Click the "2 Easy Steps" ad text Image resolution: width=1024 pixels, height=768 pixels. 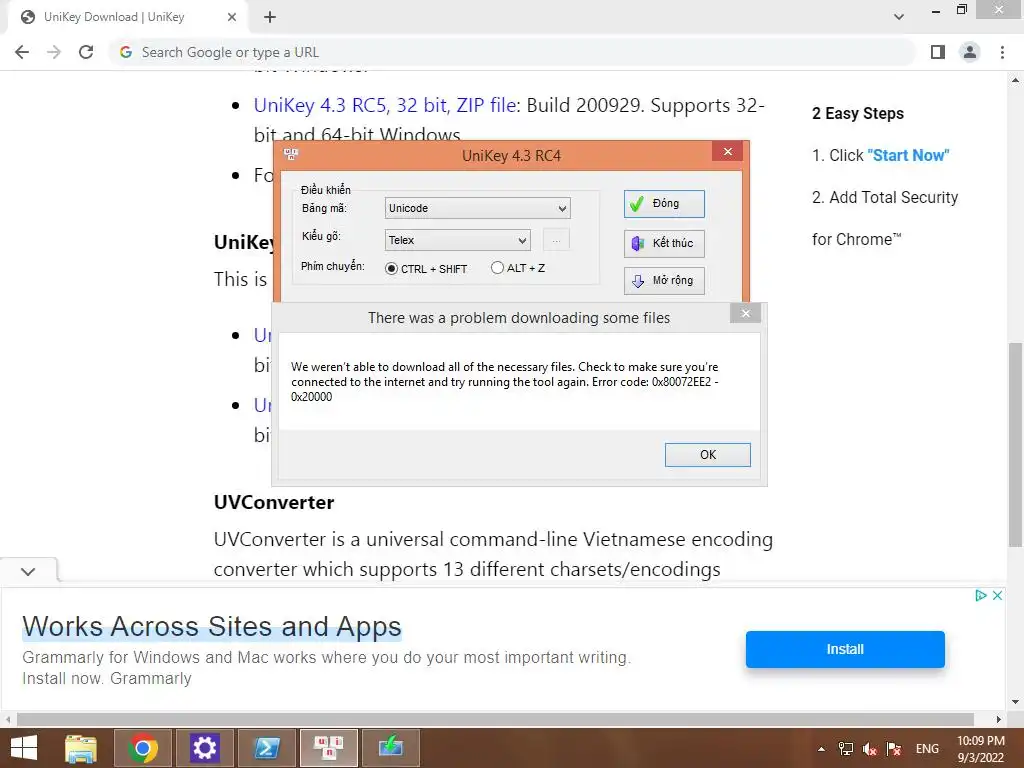[x=857, y=114]
